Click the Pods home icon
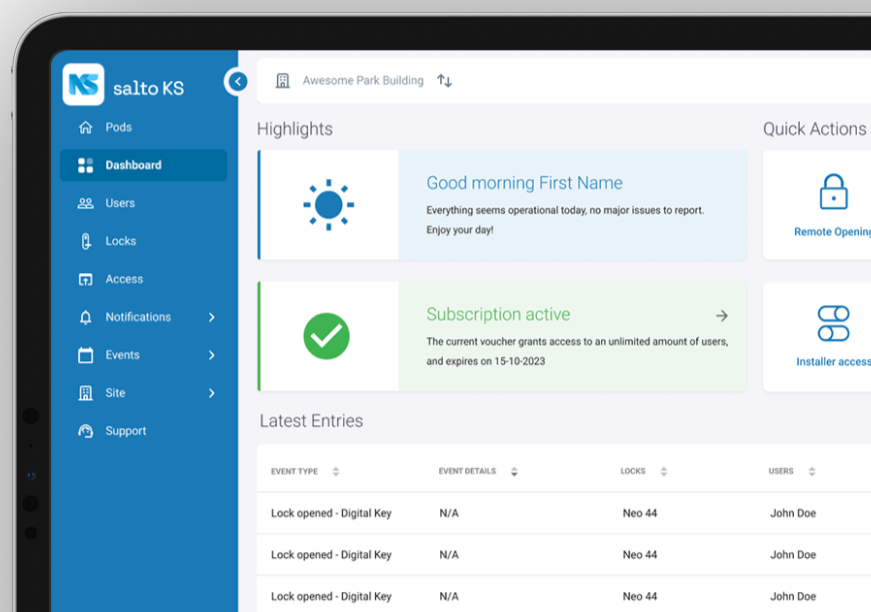871x612 pixels. 86,127
